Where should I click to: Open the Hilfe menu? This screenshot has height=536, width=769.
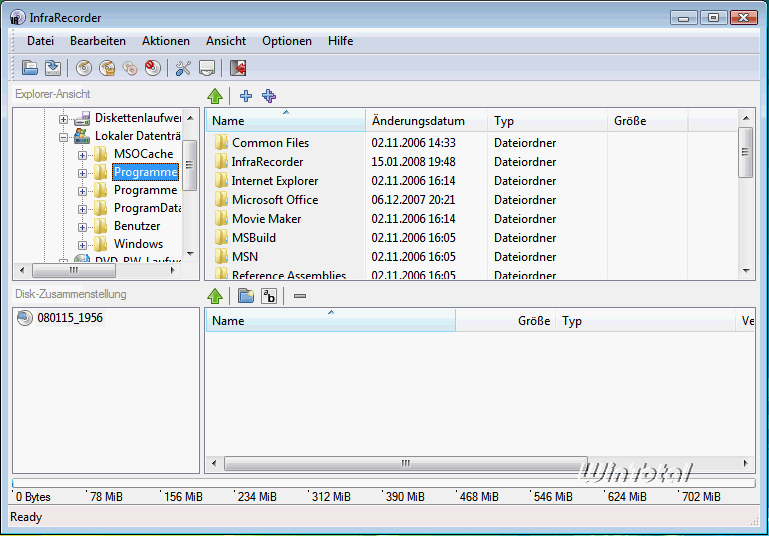point(340,41)
